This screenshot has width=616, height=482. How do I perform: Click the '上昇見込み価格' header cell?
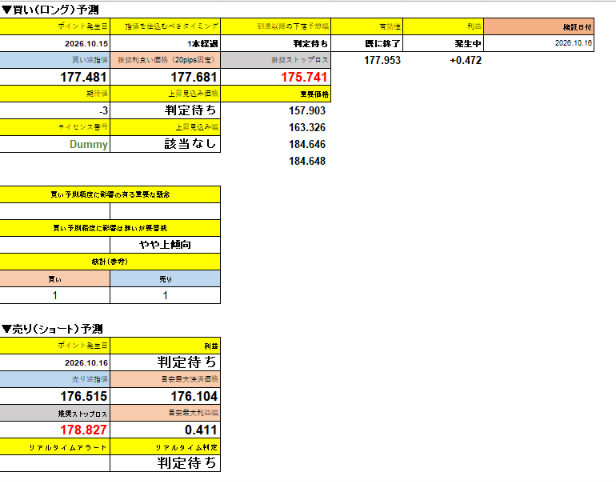click(x=165, y=93)
